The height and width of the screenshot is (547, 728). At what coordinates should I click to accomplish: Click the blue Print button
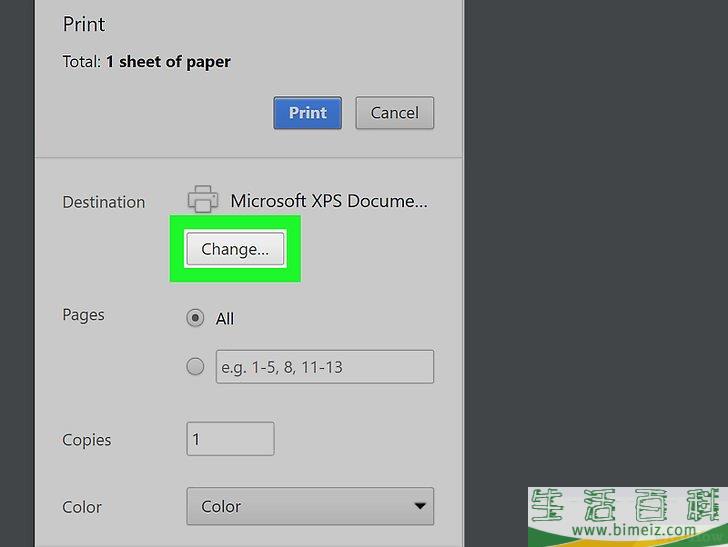(307, 113)
